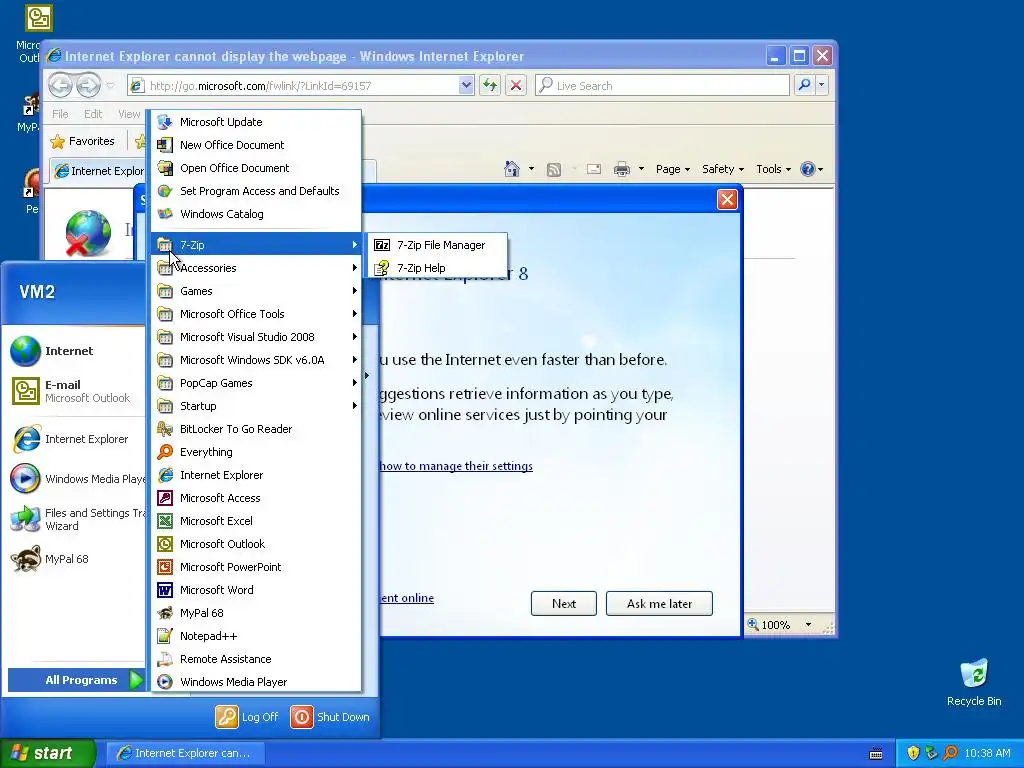Open Internet Explorer in Start menu recent list
This screenshot has height=768, width=1024.
(75, 439)
